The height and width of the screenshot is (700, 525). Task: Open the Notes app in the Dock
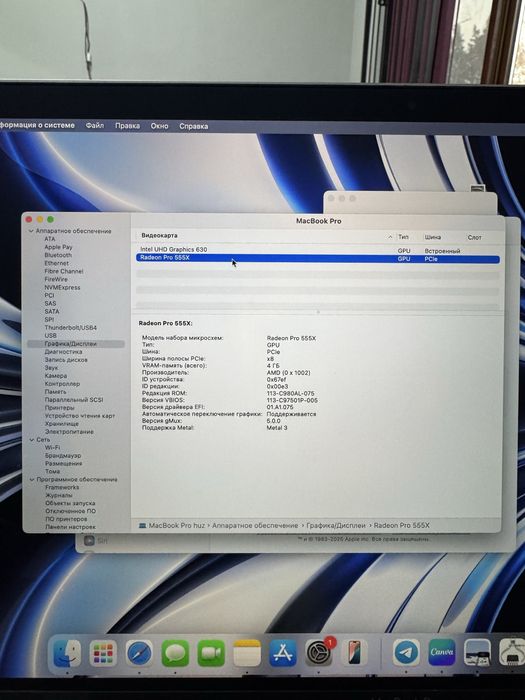[247, 654]
